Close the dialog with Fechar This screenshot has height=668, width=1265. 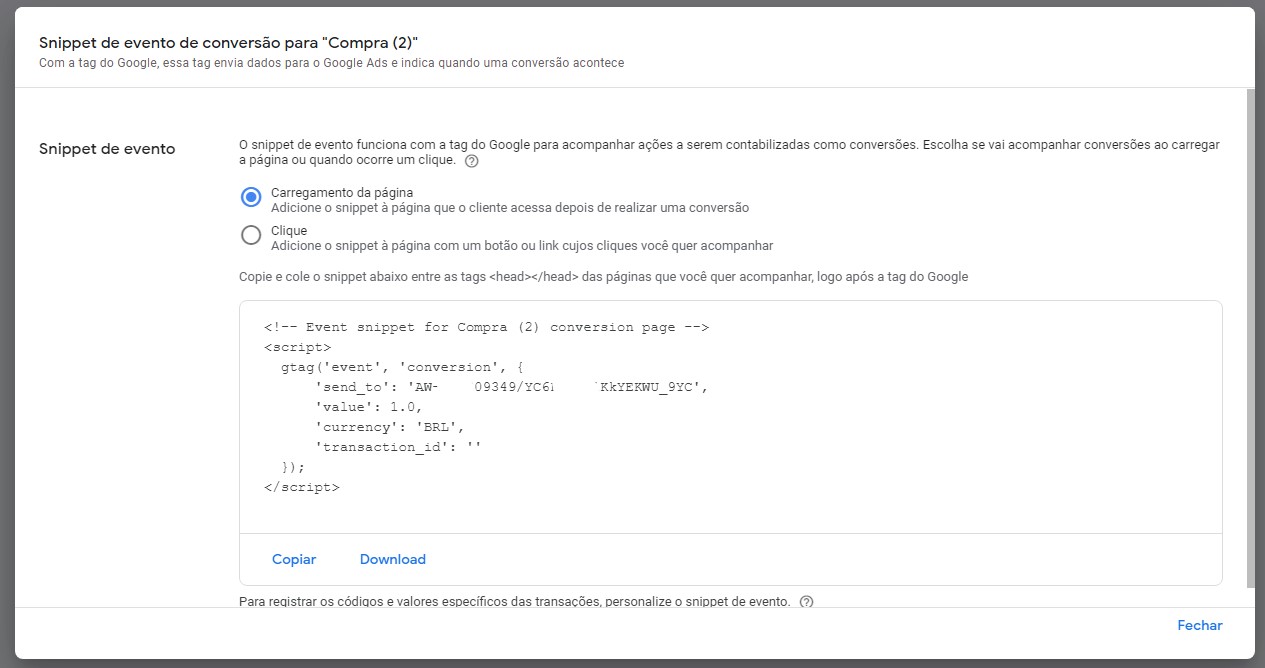point(1199,625)
